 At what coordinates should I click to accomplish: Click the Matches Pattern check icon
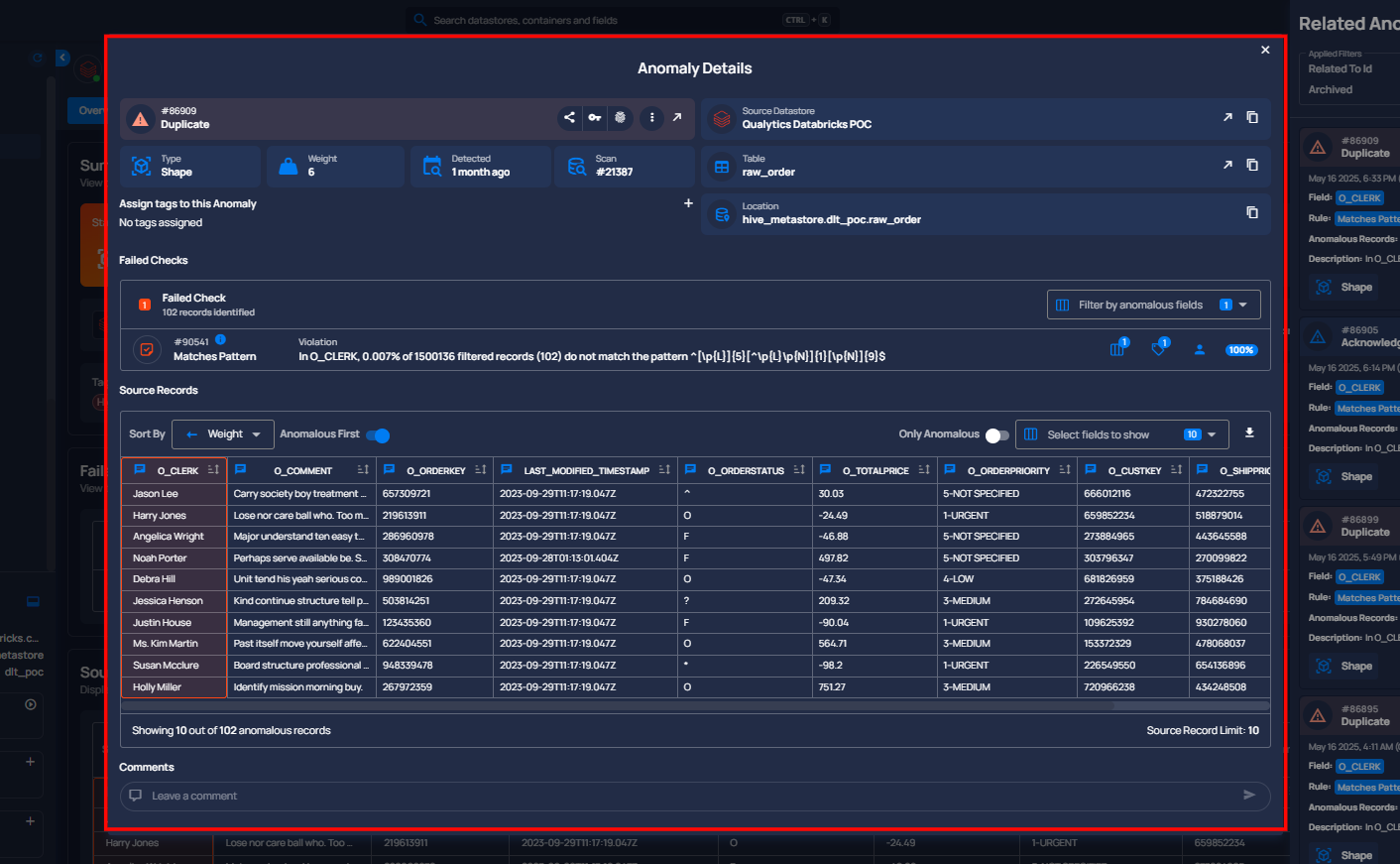[x=147, y=349]
